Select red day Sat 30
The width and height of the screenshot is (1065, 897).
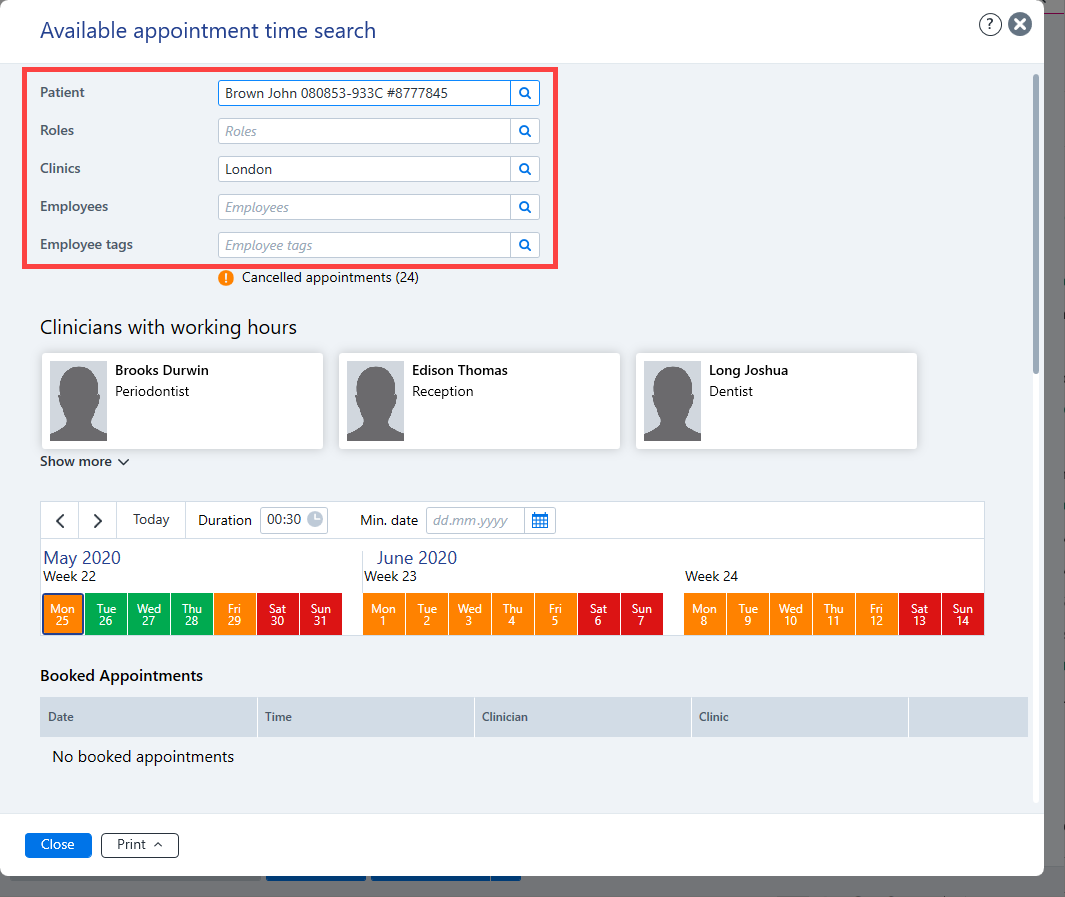[277, 615]
